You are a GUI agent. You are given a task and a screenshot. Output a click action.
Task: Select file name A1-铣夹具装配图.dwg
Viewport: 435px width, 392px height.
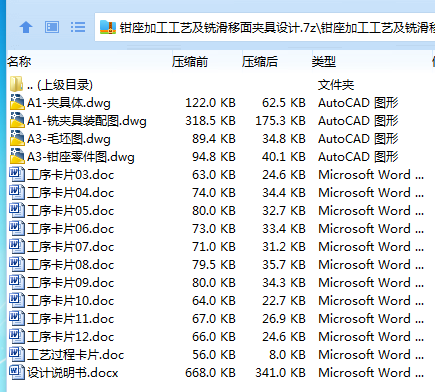click(x=87, y=121)
